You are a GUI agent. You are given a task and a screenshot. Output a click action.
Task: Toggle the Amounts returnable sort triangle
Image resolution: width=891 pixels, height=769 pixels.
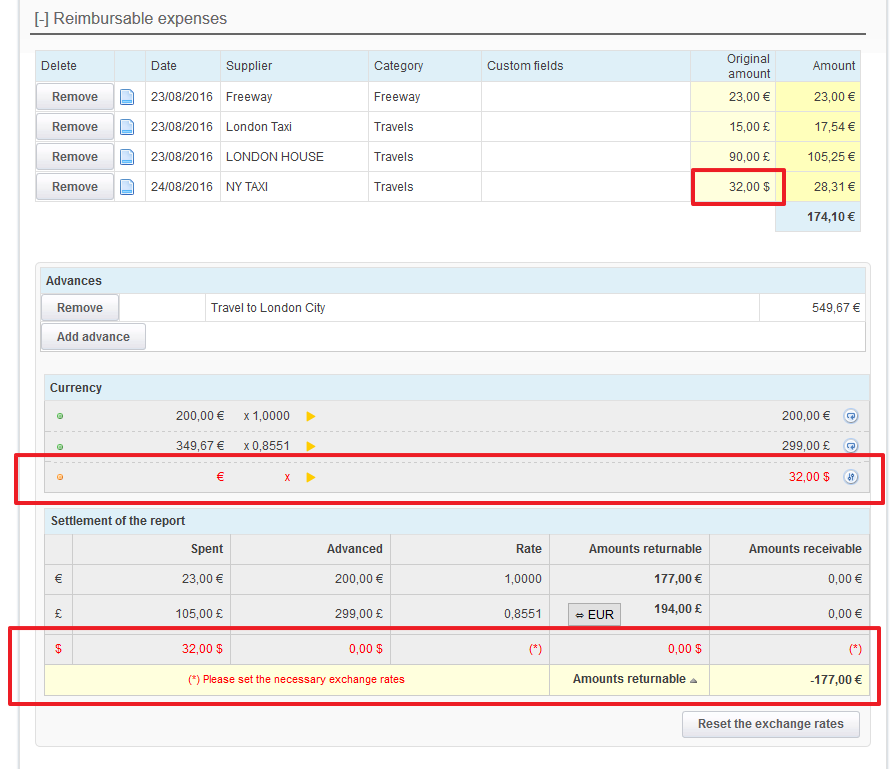click(x=693, y=680)
